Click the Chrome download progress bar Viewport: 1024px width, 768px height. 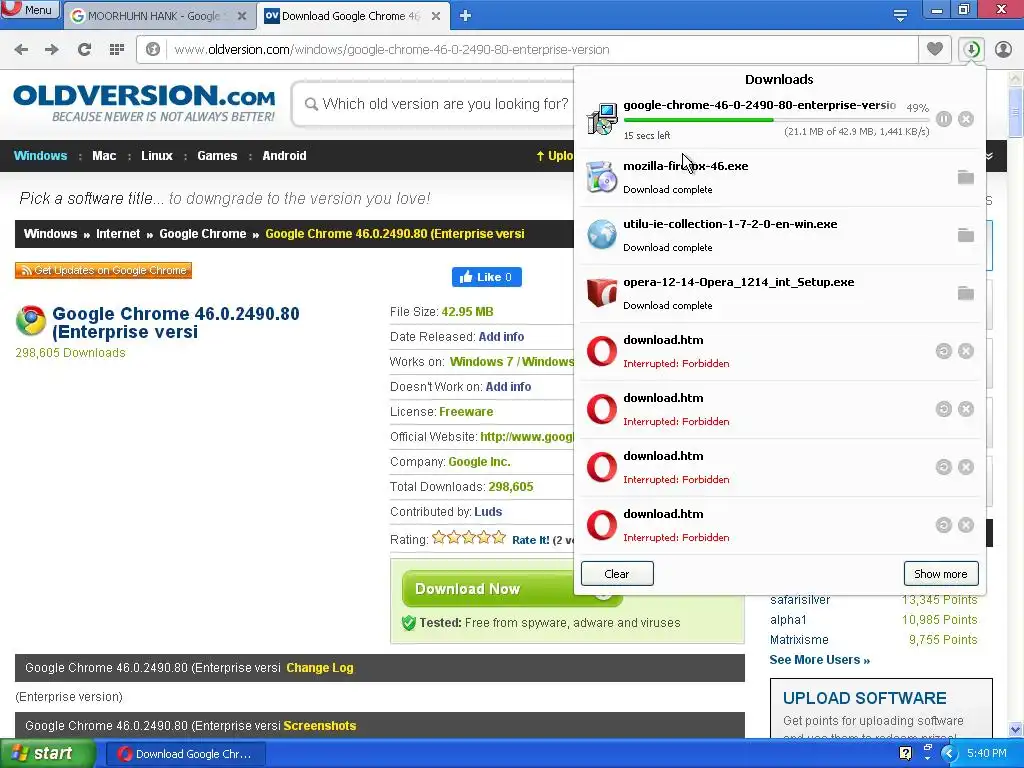(x=776, y=120)
